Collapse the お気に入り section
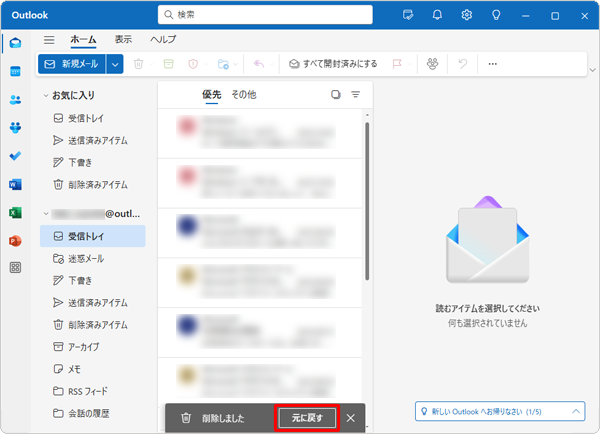This screenshot has height=434, width=600. [x=46, y=95]
